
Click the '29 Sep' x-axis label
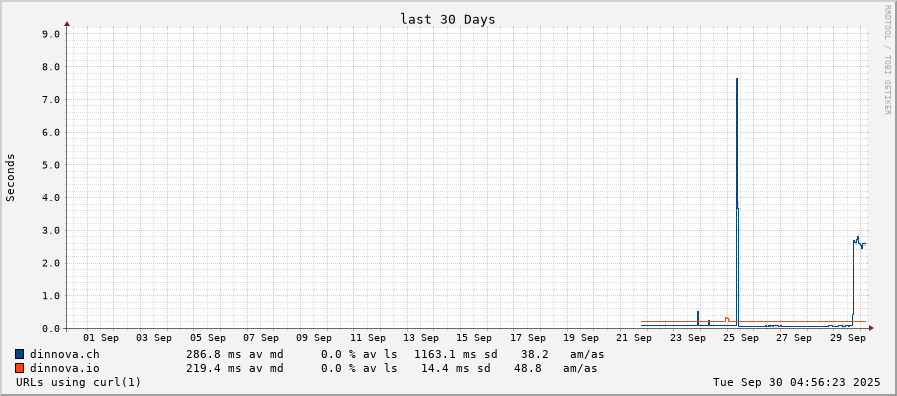pyautogui.click(x=848, y=338)
